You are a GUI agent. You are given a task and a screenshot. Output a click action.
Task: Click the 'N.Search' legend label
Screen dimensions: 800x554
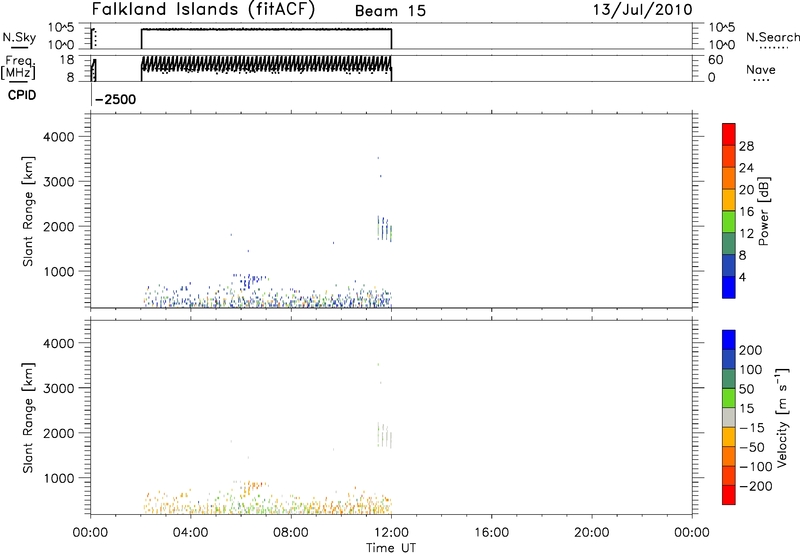pyautogui.click(x=772, y=37)
